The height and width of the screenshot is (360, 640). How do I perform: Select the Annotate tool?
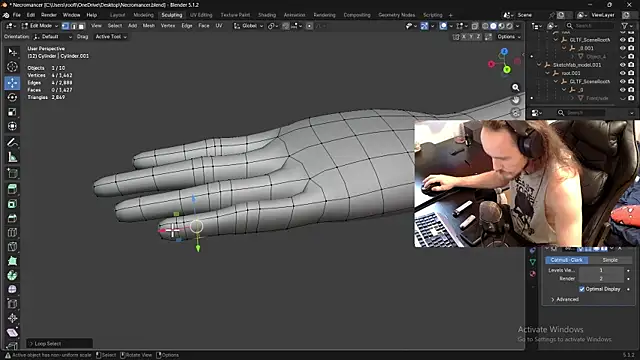tap(12, 142)
